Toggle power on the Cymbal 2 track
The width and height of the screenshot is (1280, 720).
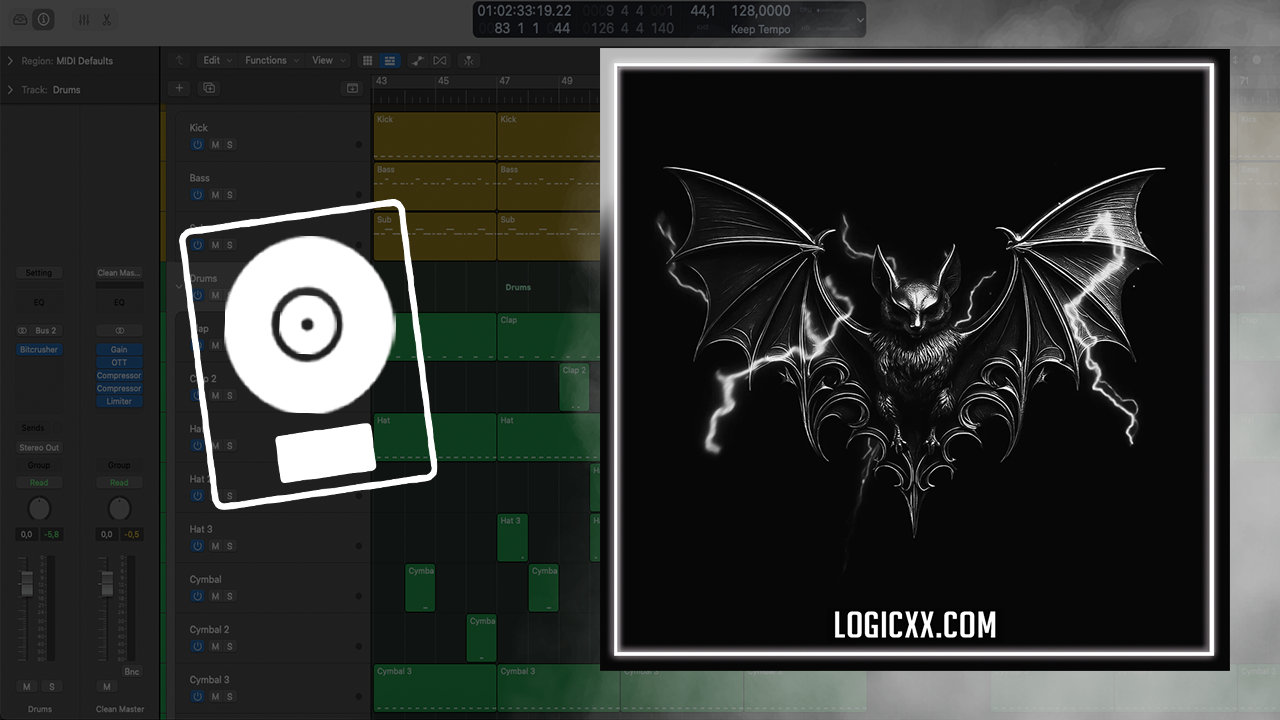[198, 646]
